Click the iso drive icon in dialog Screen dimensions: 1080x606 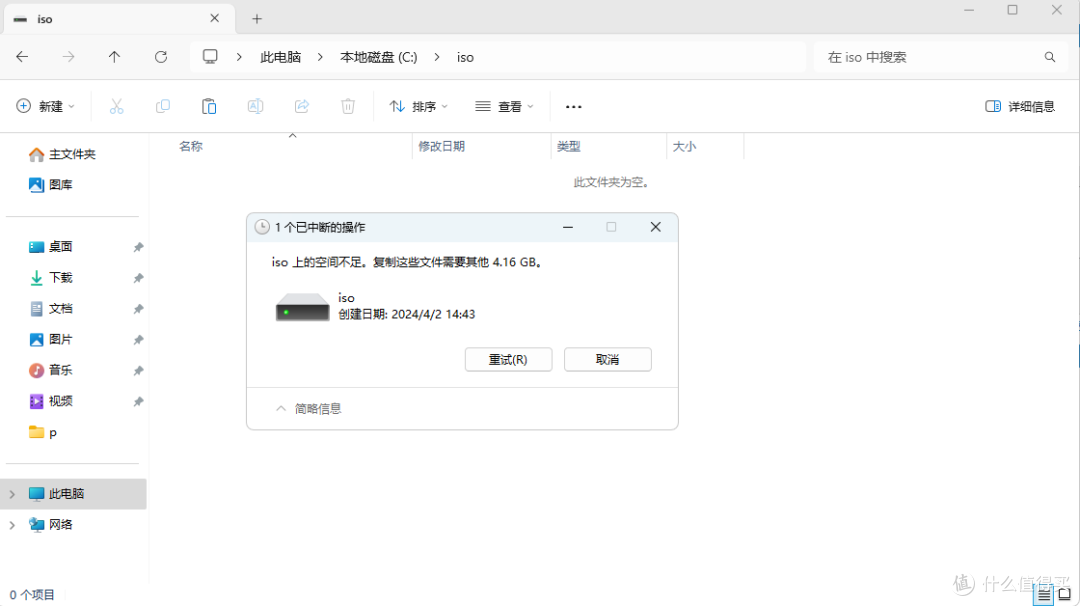(x=302, y=306)
